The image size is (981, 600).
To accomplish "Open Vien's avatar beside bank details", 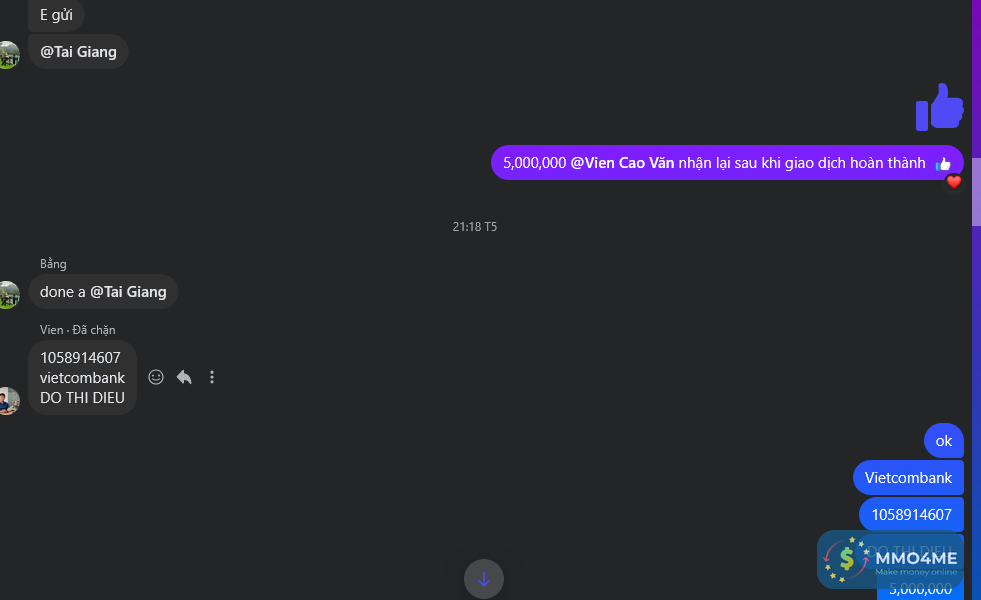I will click(8, 401).
